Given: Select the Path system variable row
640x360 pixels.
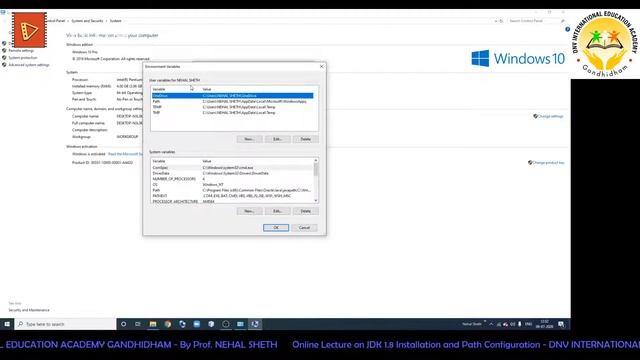Looking at the screenshot, I should pos(232,190).
